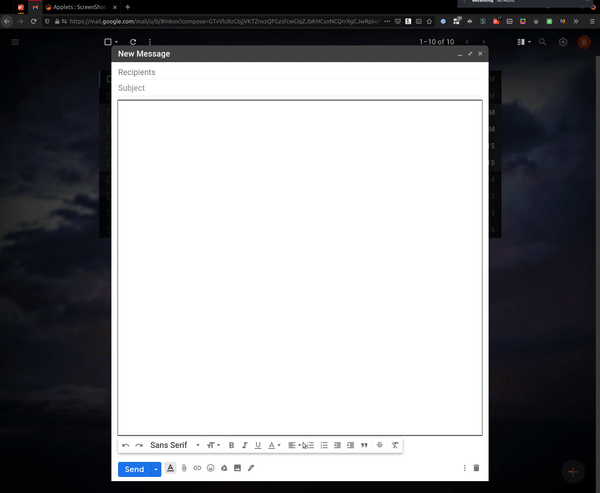600x493 pixels.
Task: Toggle bold formatting
Action: [232, 445]
